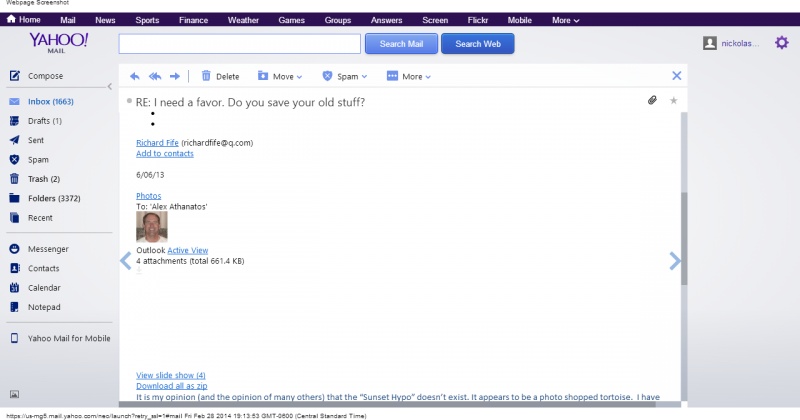Open Games in top navigation
Image resolution: width=800 pixels, height=420 pixels.
point(291,20)
